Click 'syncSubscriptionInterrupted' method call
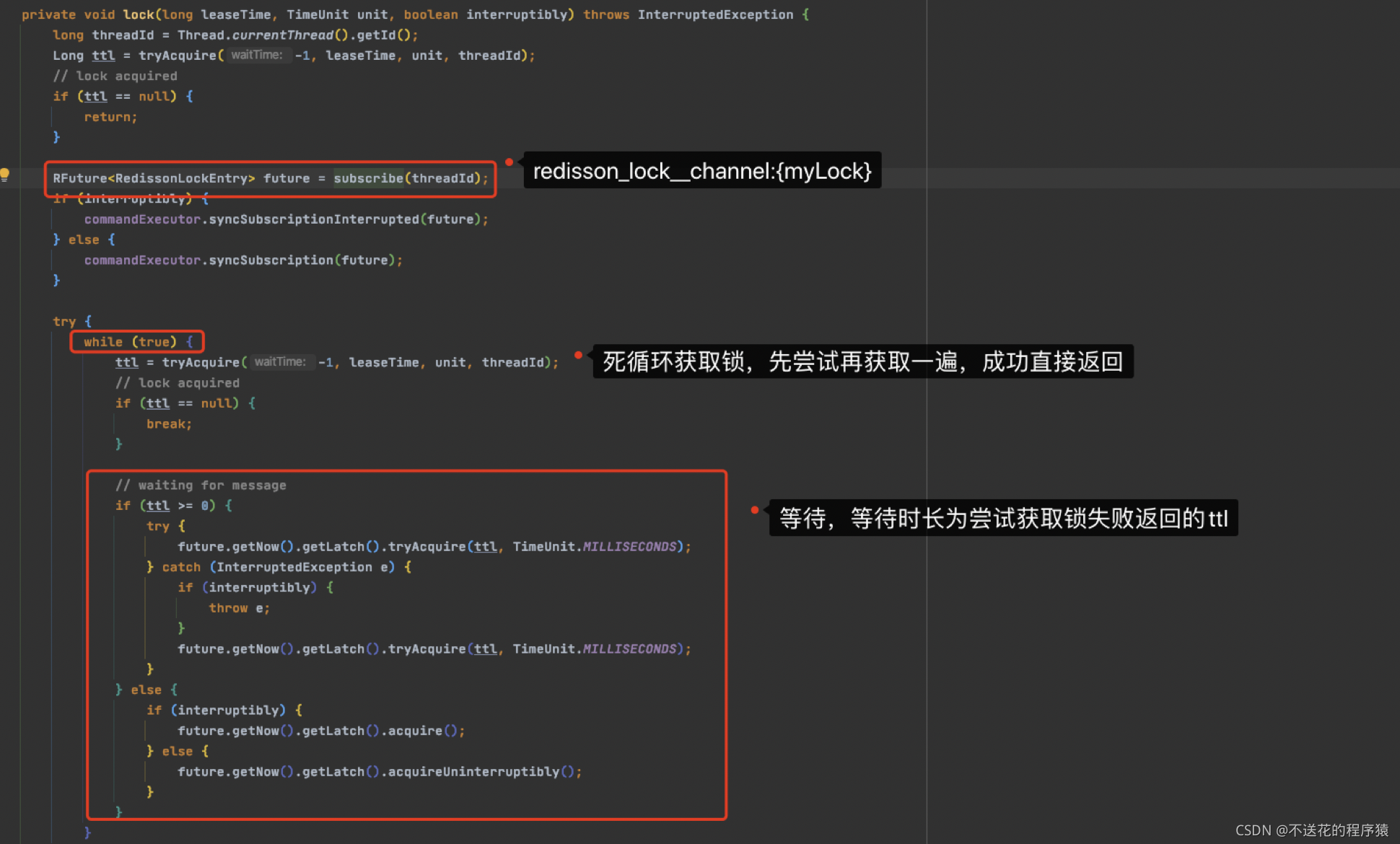Image resolution: width=1400 pixels, height=844 pixels. [x=314, y=219]
